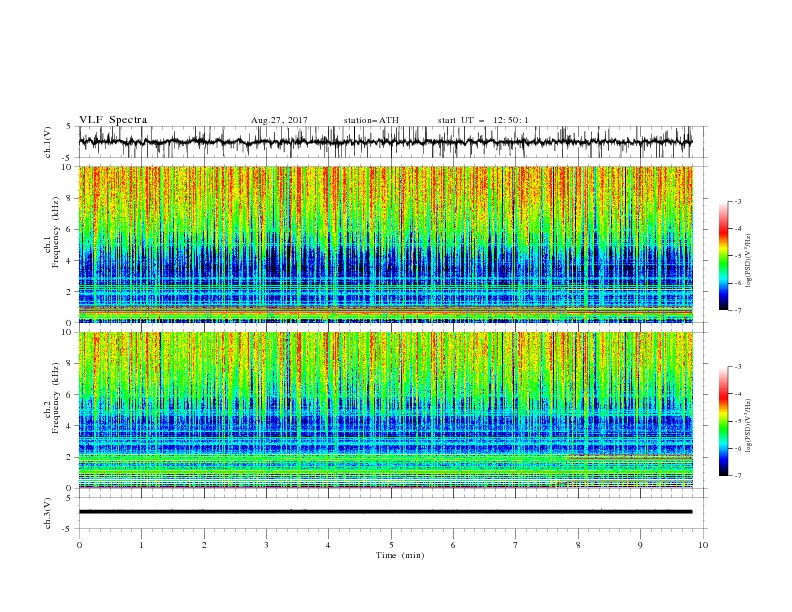The image size is (792, 612).
Task: Click the time axis tick label '8'
Action: [x=578, y=545]
